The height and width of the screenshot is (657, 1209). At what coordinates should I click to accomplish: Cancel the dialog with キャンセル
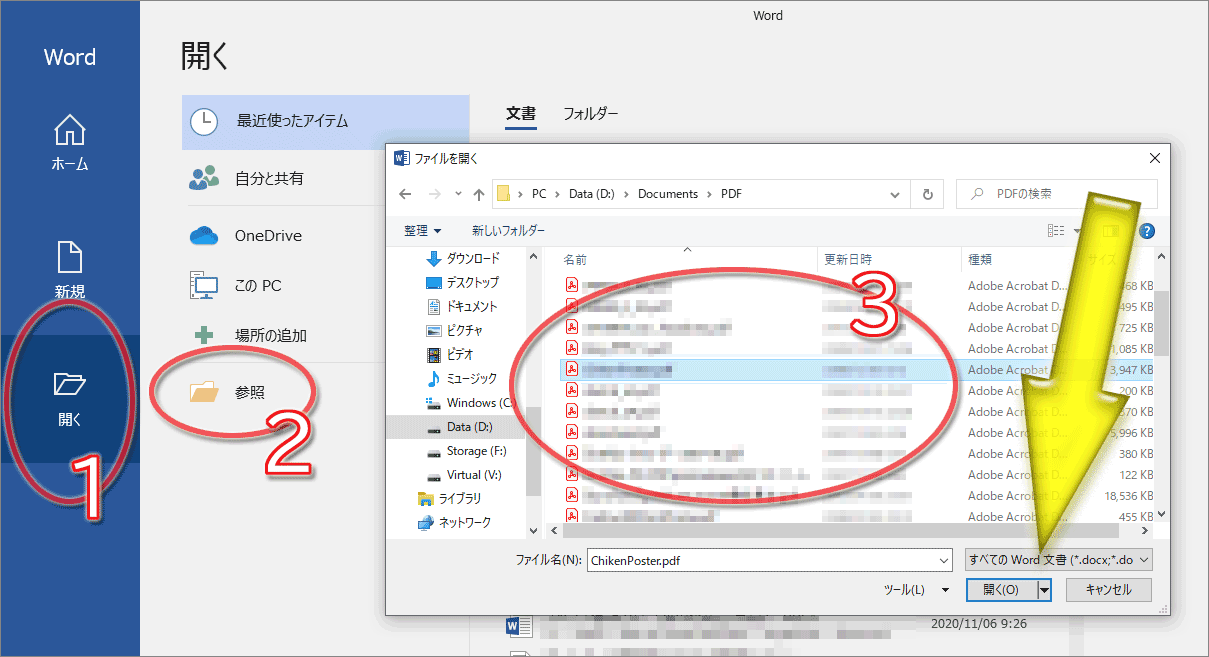[1109, 590]
